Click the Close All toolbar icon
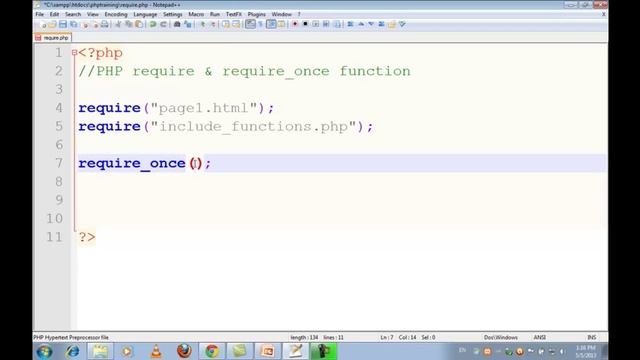Image resolution: width=640 pixels, height=360 pixels. 95,24
